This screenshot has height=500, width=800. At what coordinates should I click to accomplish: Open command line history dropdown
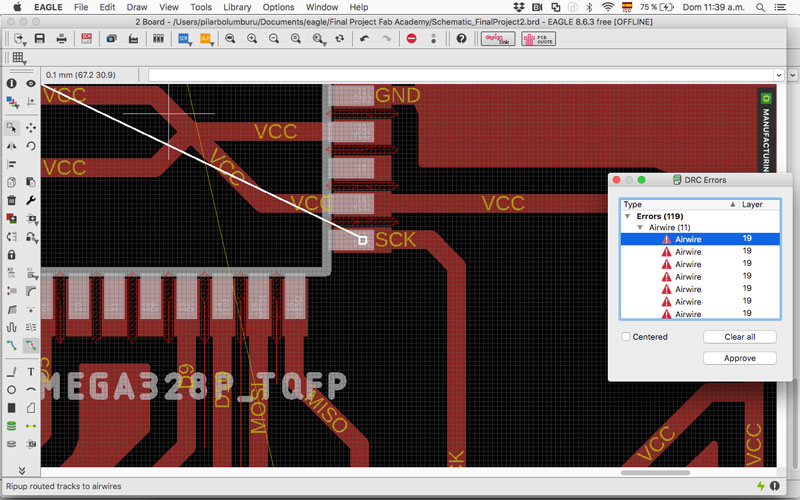(x=779, y=75)
